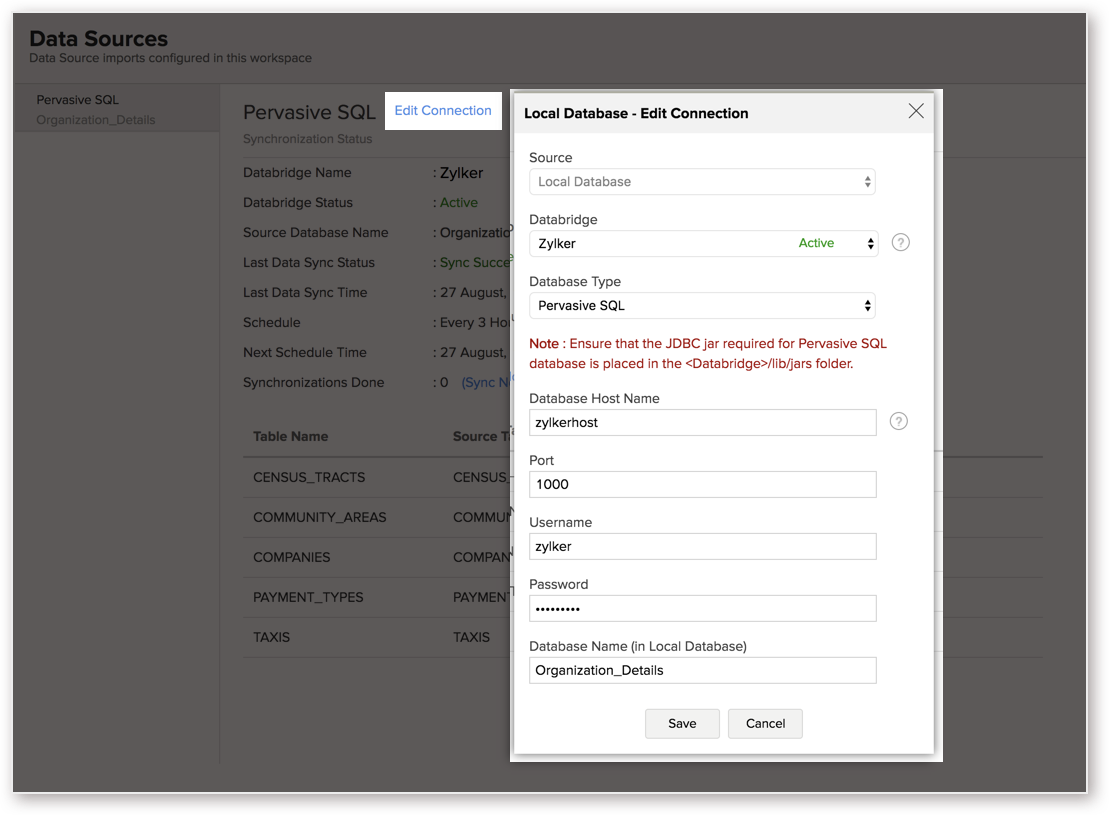Cancel the Edit Connection dialog
Viewport: 1109px width, 815px height.
[x=765, y=724]
